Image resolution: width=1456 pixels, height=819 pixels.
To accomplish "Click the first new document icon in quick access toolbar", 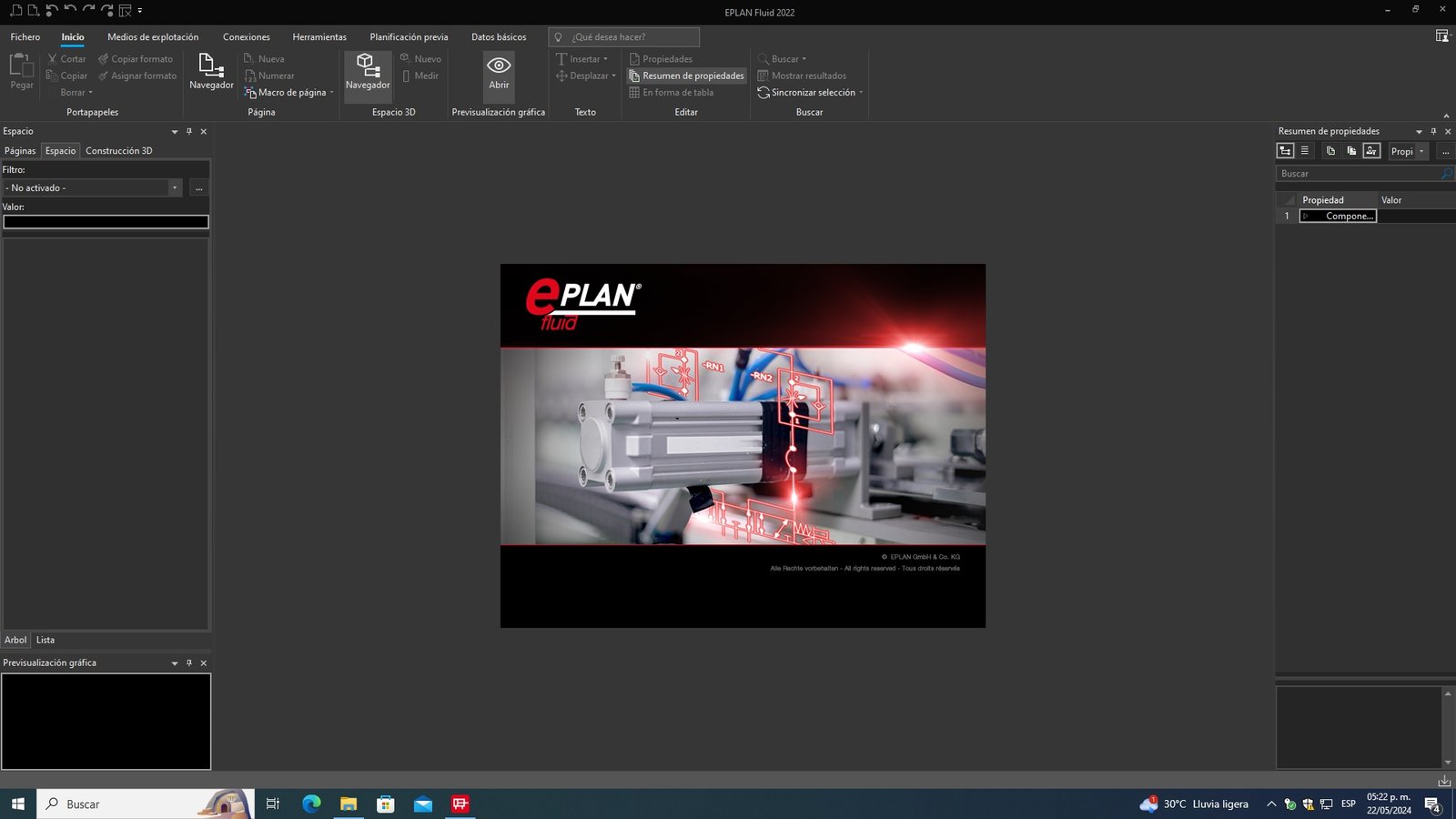I will [x=15, y=11].
